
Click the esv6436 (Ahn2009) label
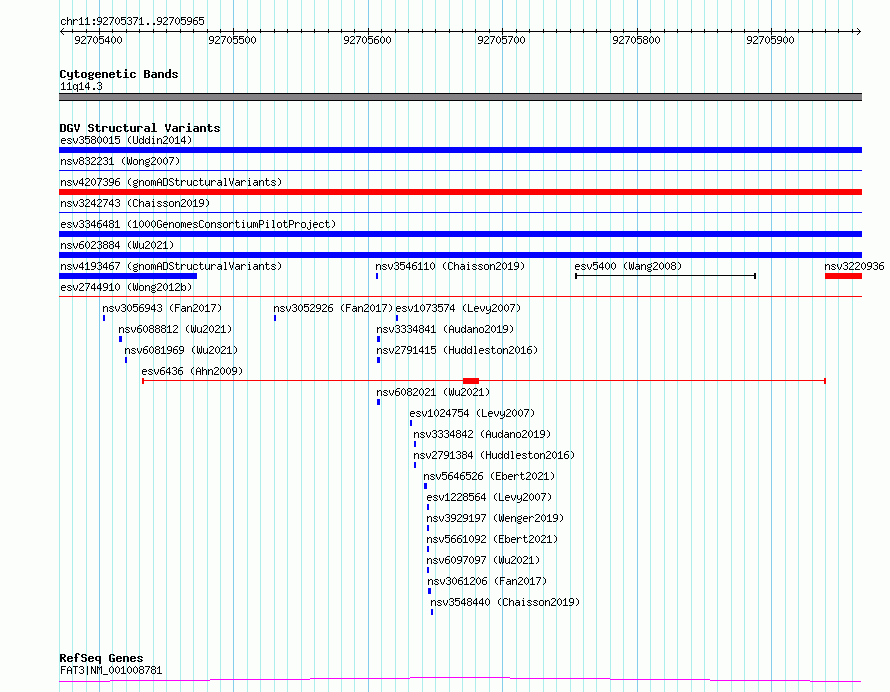(x=192, y=371)
